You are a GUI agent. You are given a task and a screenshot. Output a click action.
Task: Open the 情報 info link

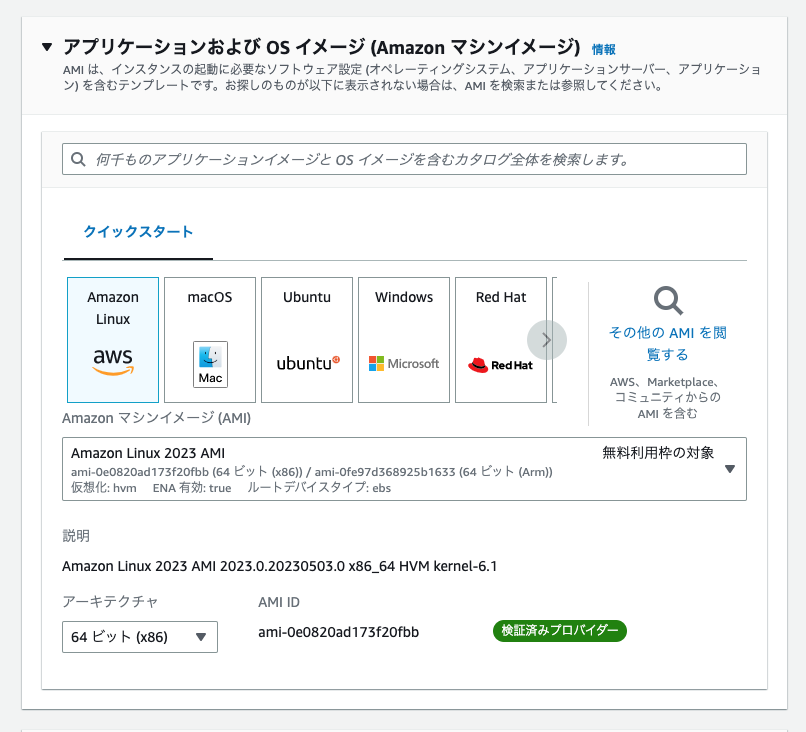[603, 49]
